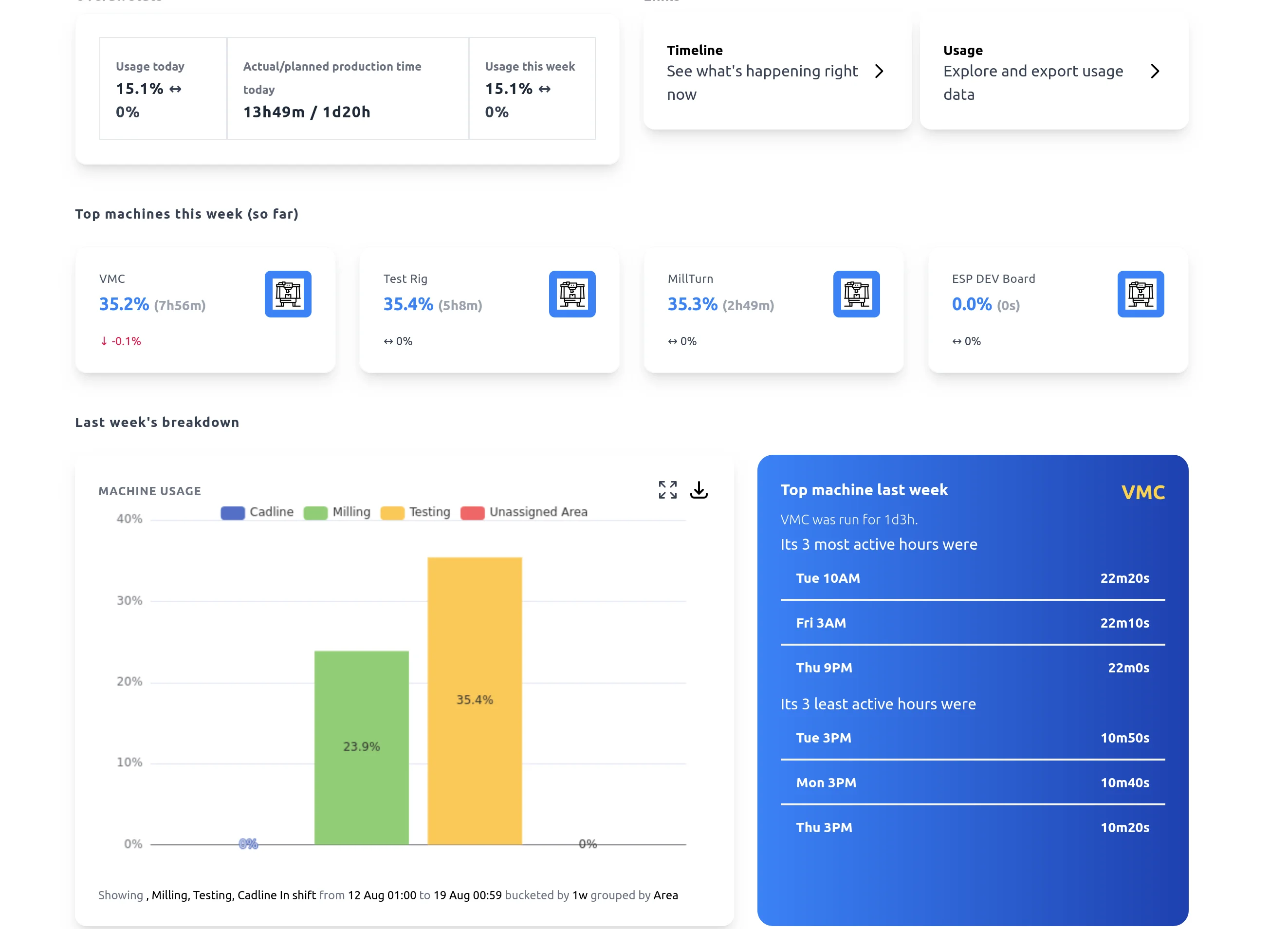Viewport: 1288px width, 929px height.
Task: Click the Usage today stat box
Action: (x=163, y=89)
